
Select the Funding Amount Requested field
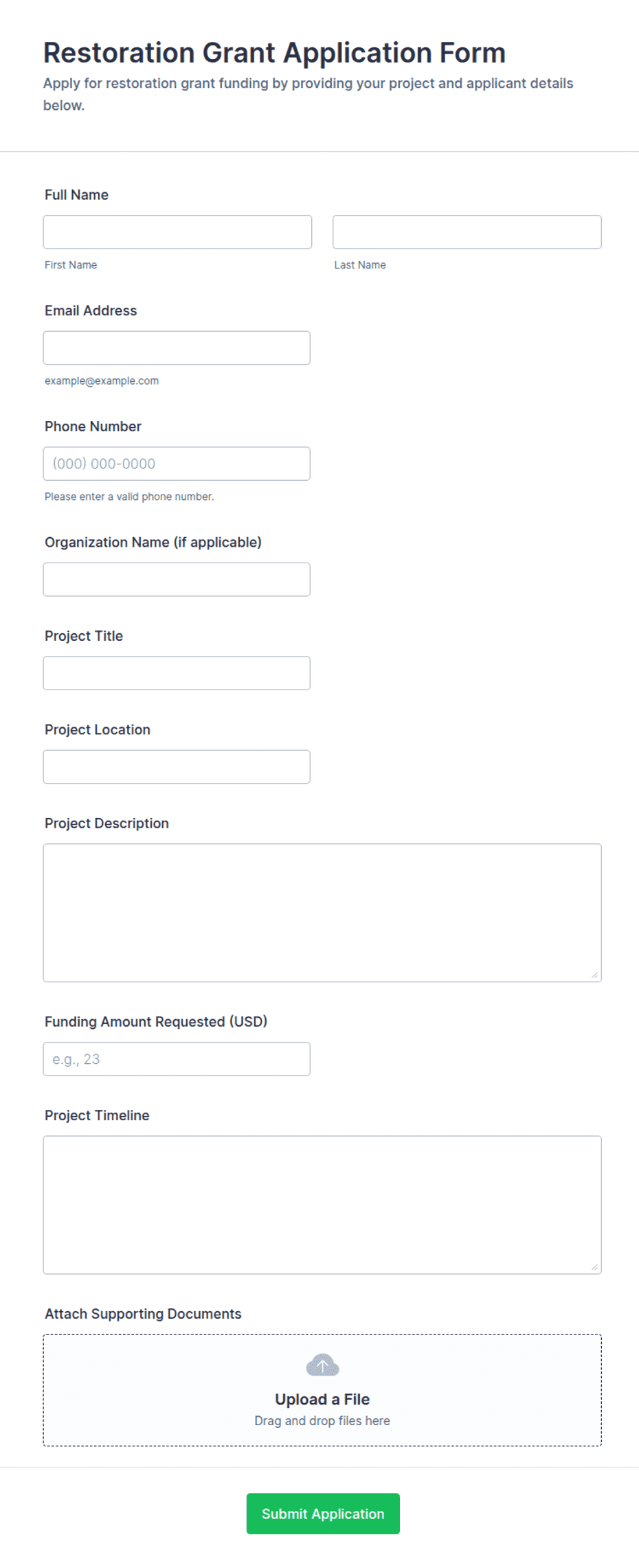click(177, 1059)
